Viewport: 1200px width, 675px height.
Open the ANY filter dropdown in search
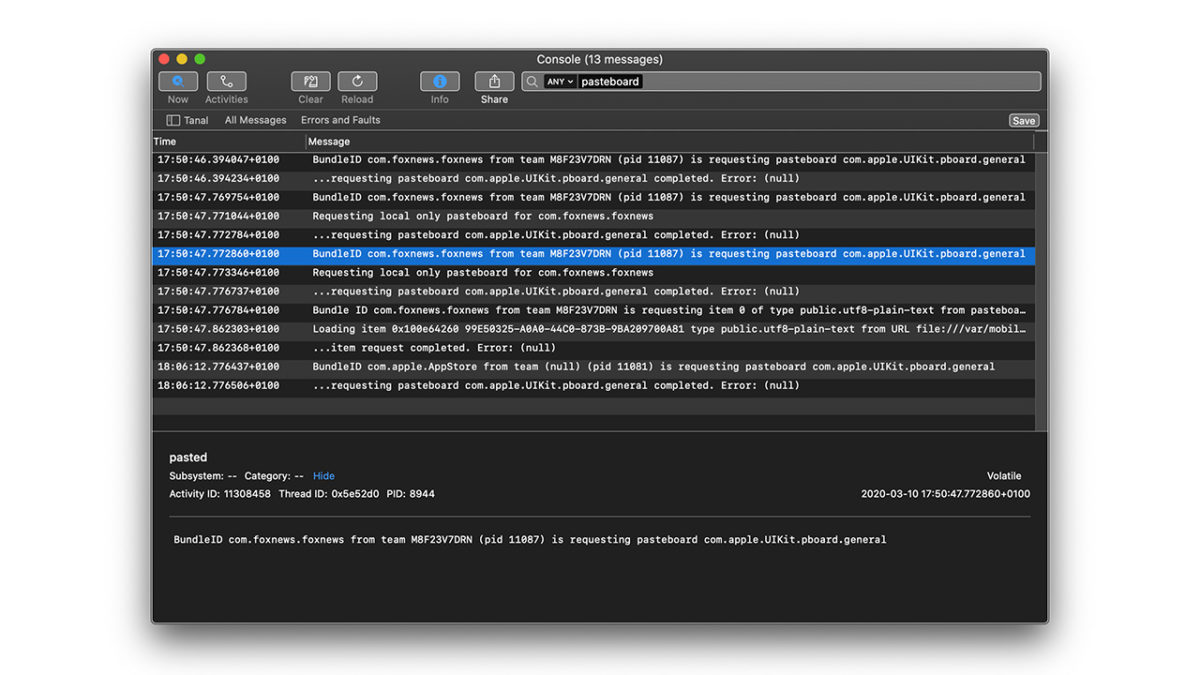(x=560, y=82)
